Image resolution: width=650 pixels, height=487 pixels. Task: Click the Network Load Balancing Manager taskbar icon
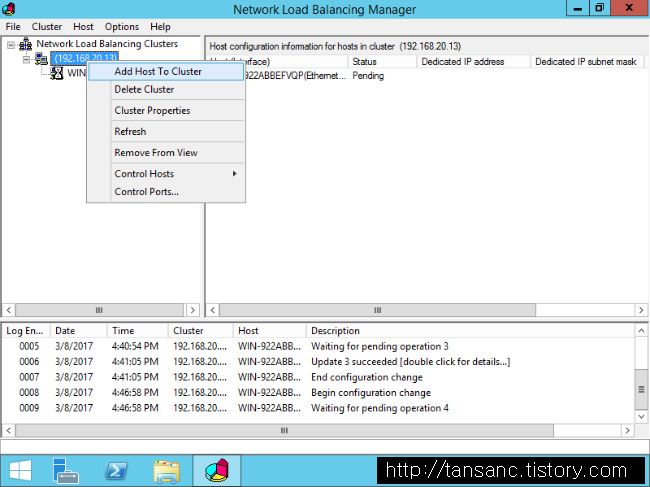click(x=217, y=470)
